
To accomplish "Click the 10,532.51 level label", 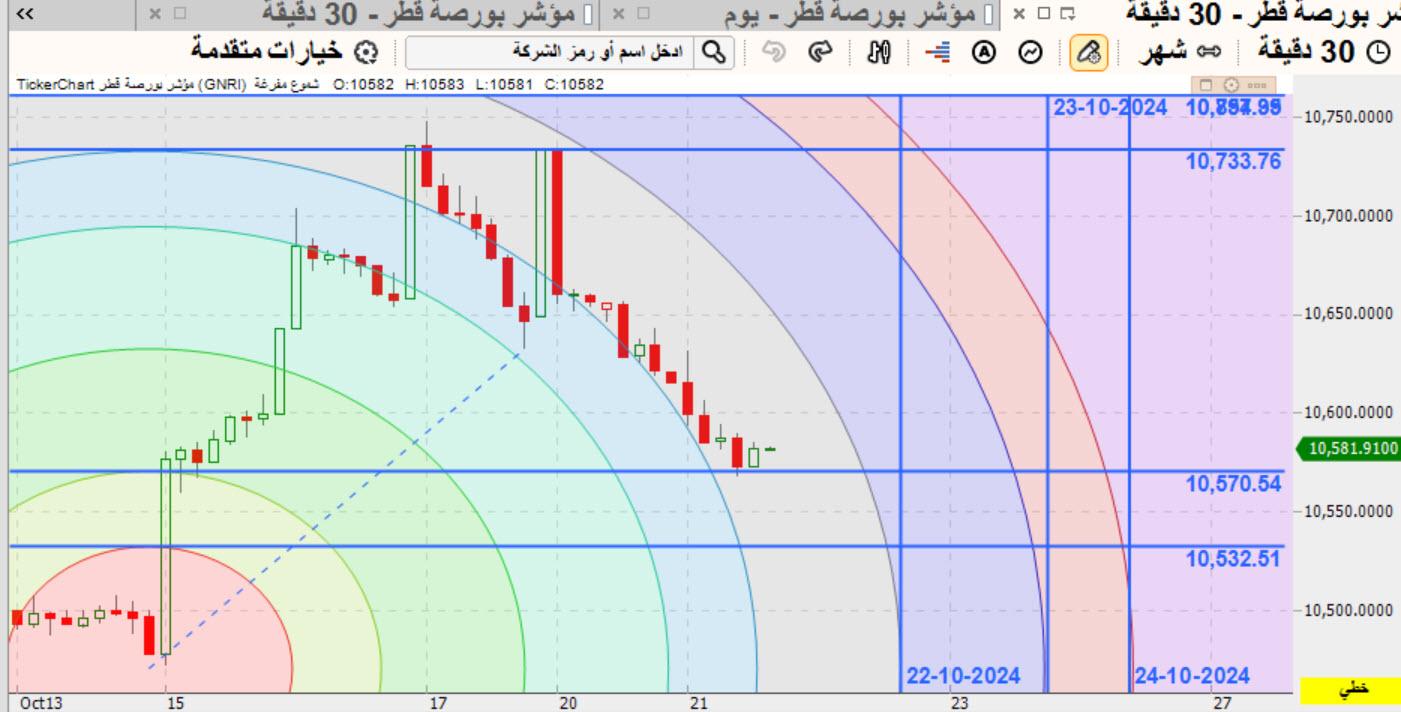I will [x=1234, y=559].
